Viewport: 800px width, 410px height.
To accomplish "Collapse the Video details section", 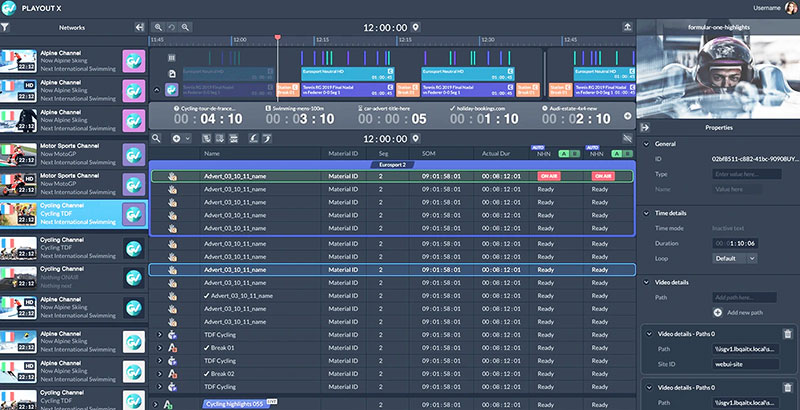I will coord(646,282).
